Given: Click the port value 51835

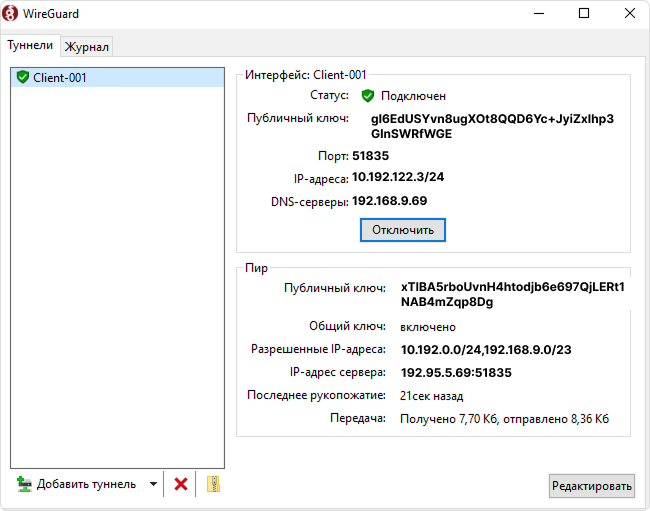Looking at the screenshot, I should pyautogui.click(x=371, y=156).
